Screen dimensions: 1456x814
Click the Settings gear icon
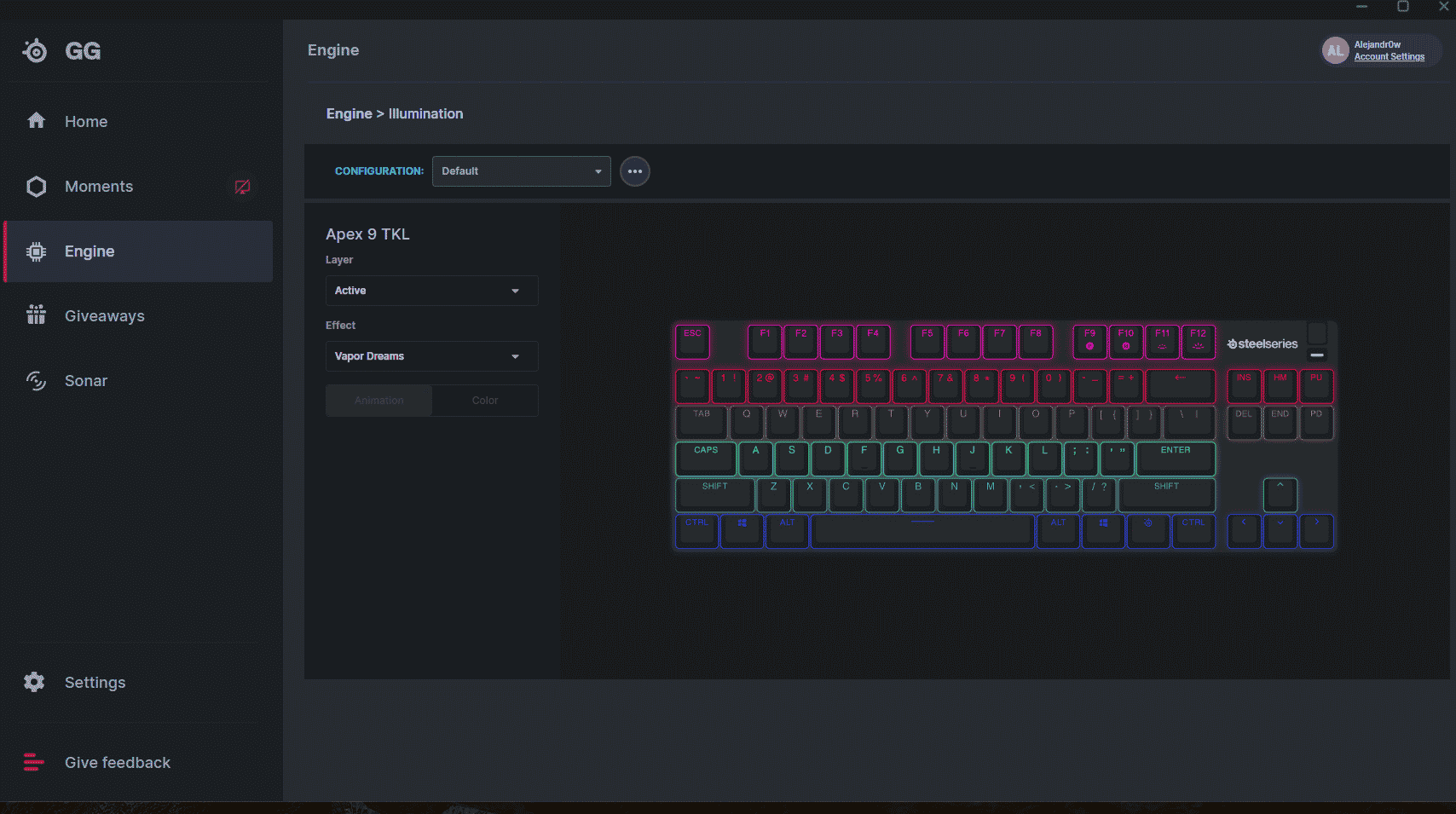pyautogui.click(x=34, y=682)
